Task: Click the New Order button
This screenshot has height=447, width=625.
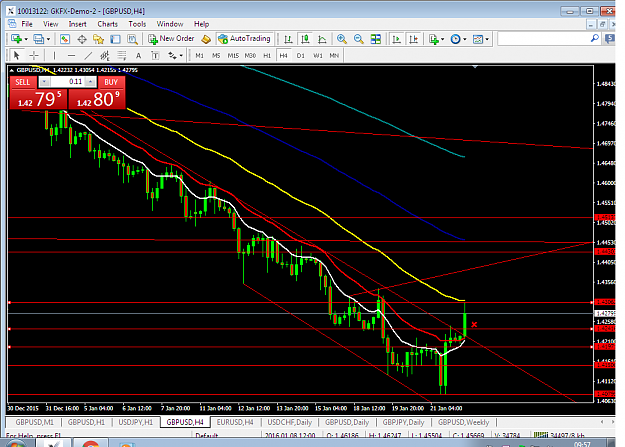Action: (x=171, y=39)
